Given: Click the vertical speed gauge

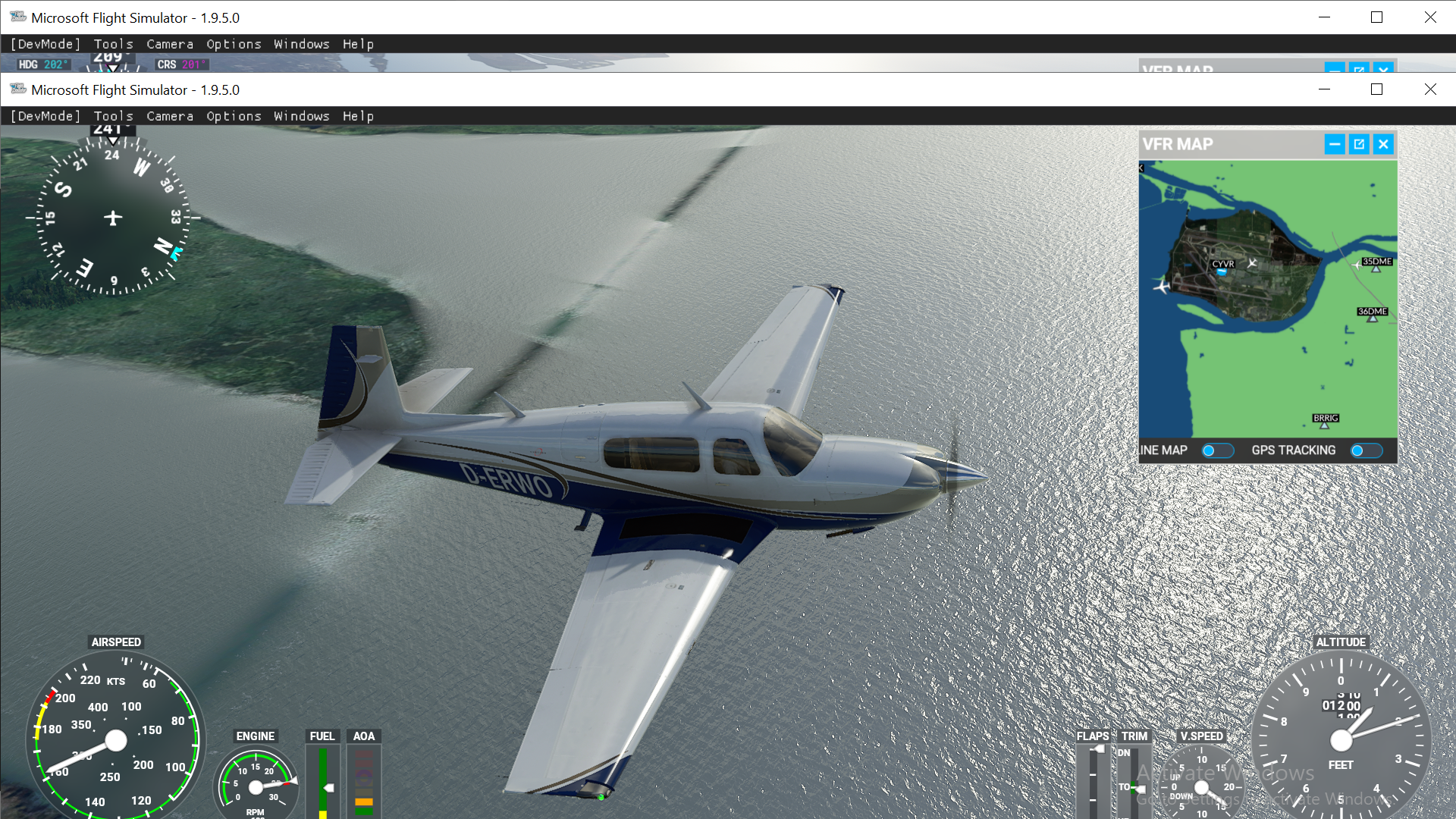Looking at the screenshot, I should 1202,783.
